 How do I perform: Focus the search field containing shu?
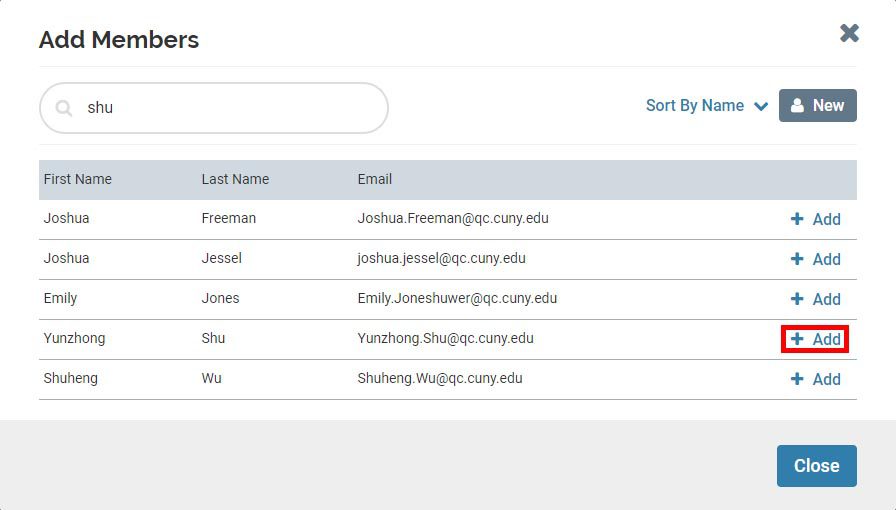click(x=214, y=108)
